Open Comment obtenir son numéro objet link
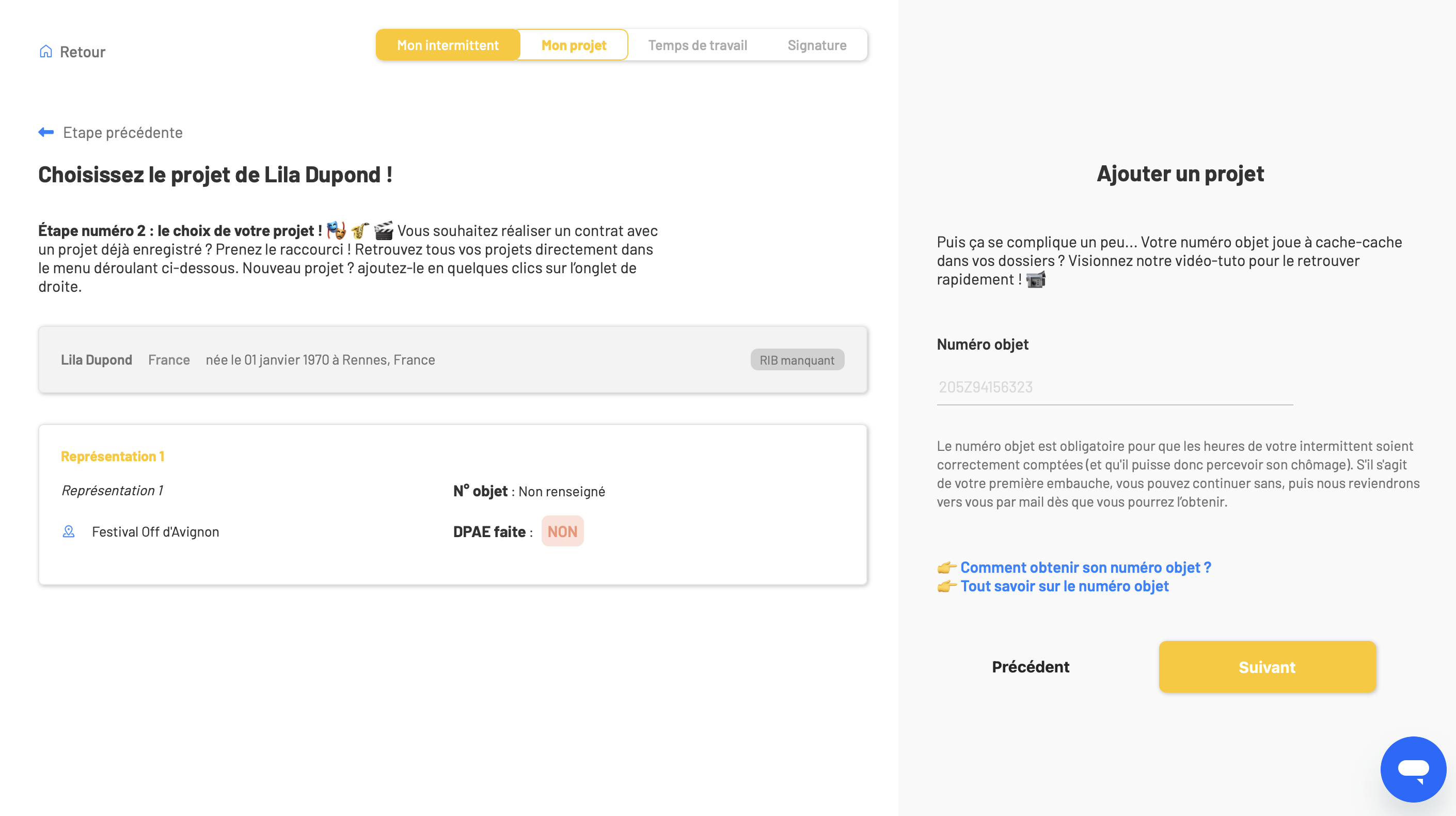The image size is (1456, 816). pyautogui.click(x=1085, y=567)
